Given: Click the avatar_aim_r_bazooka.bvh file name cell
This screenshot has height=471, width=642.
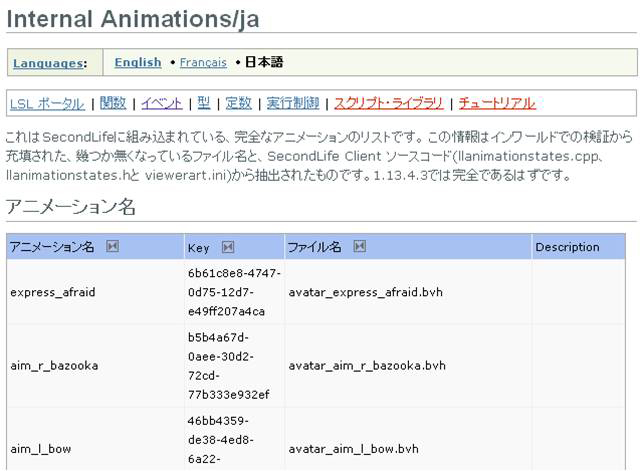Looking at the screenshot, I should 366,366.
